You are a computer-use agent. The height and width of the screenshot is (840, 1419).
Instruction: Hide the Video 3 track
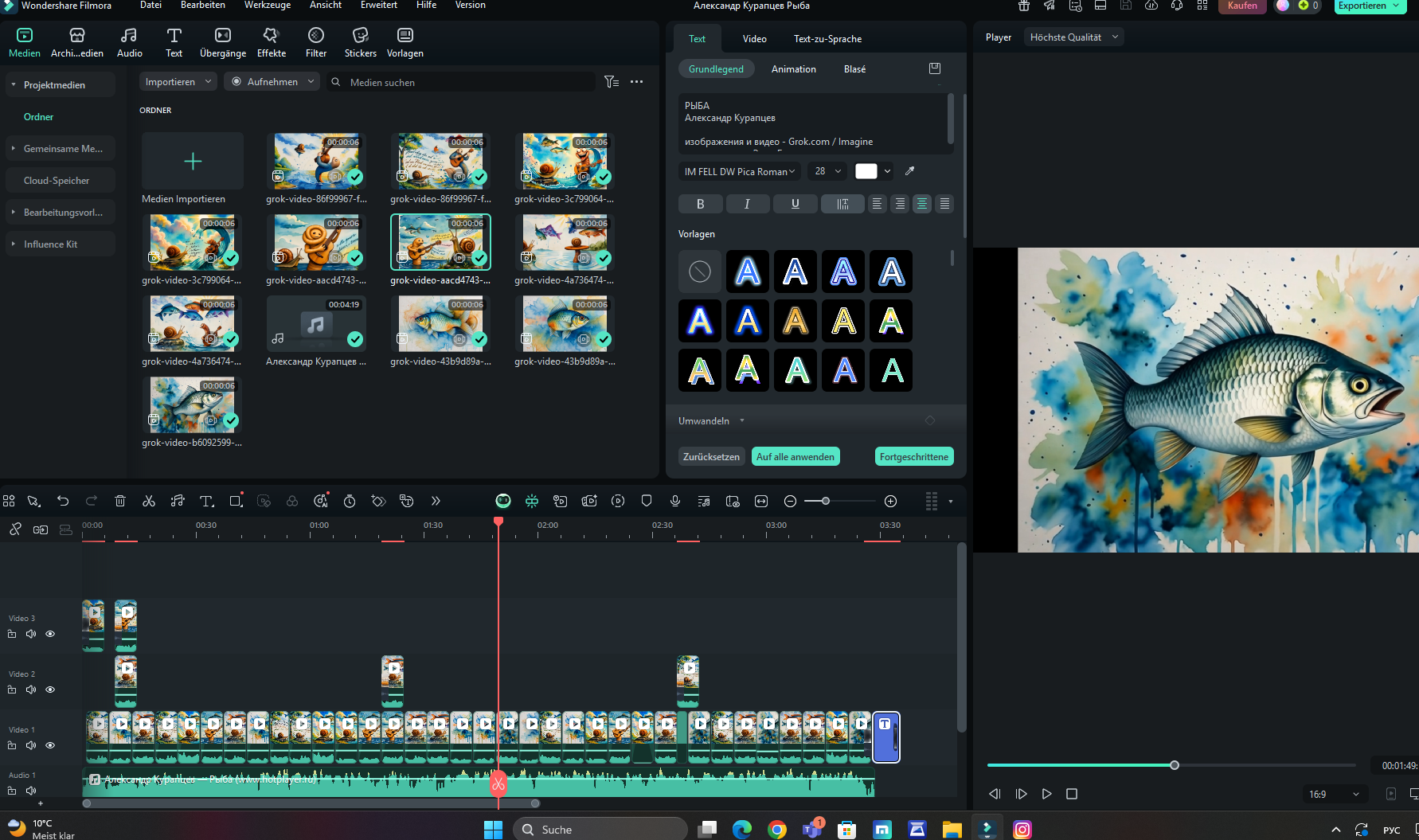point(50,634)
